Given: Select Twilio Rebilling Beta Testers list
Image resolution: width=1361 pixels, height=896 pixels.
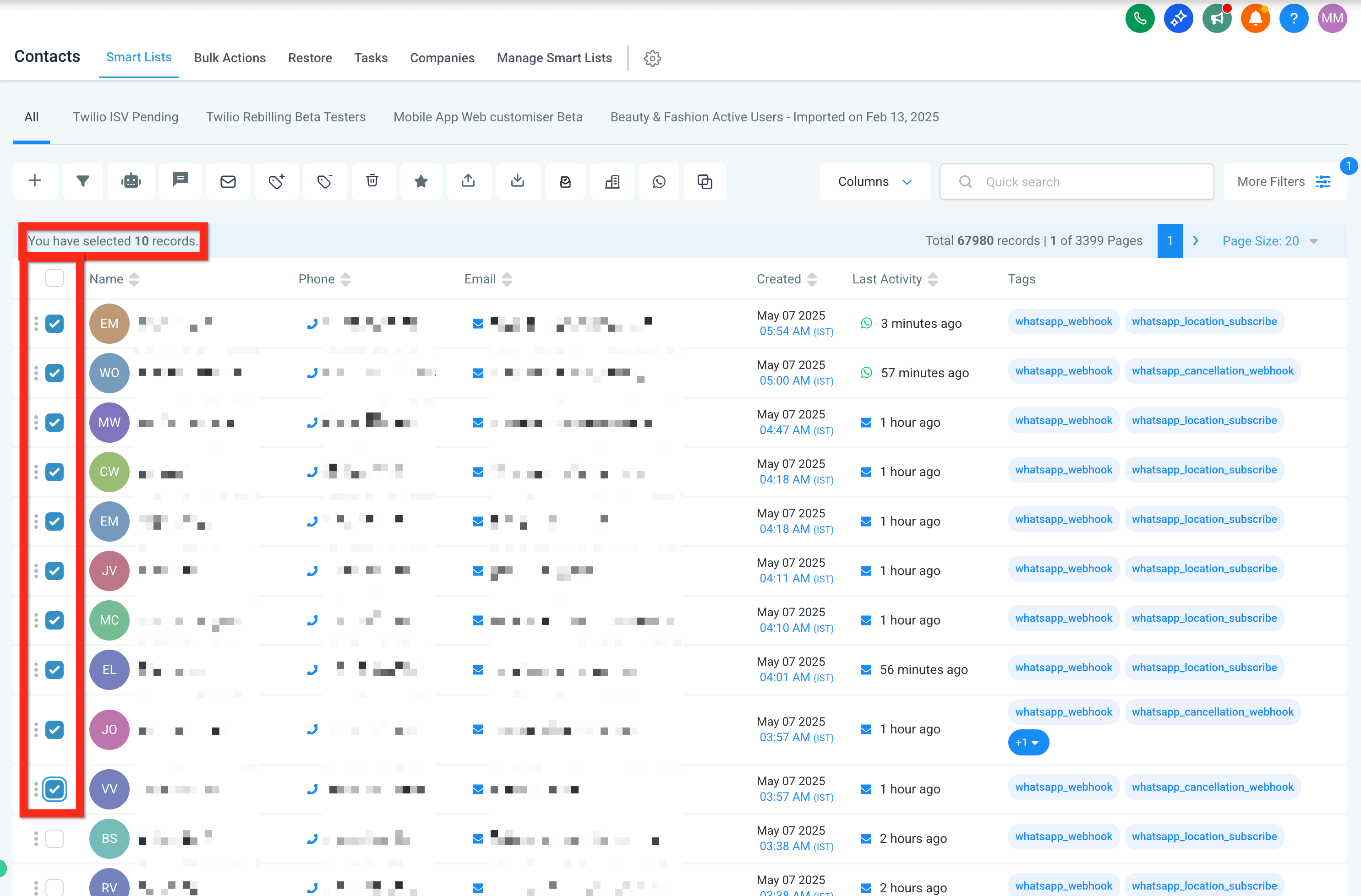Looking at the screenshot, I should coord(286,117).
